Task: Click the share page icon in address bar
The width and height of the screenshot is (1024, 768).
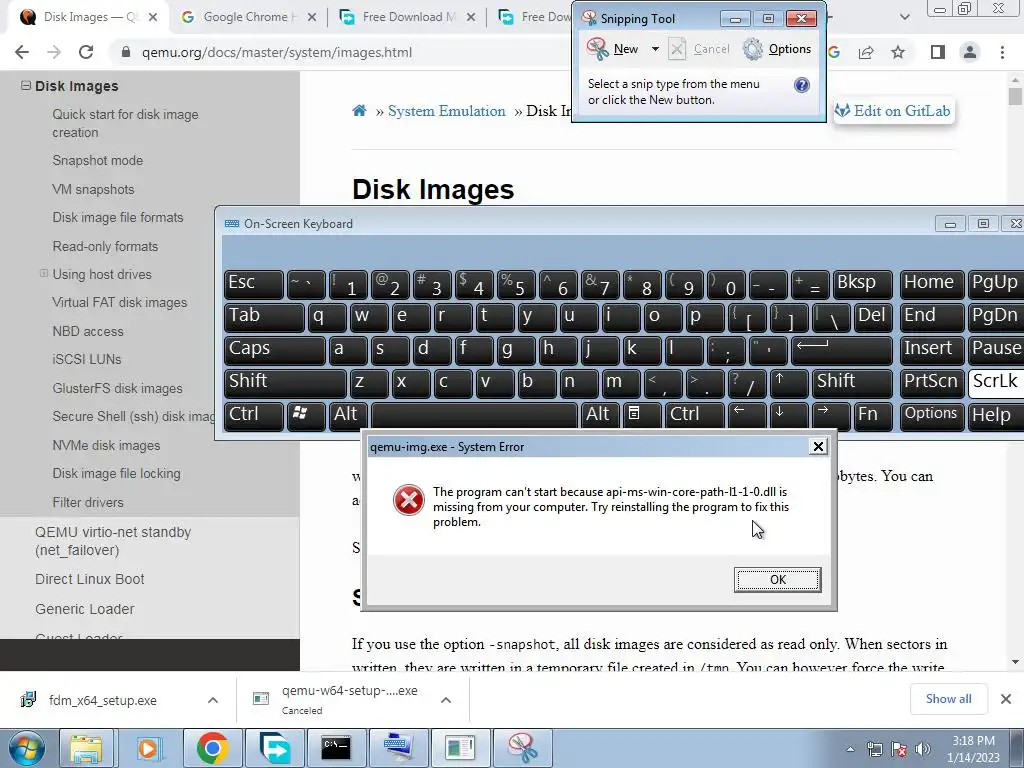Action: click(866, 52)
